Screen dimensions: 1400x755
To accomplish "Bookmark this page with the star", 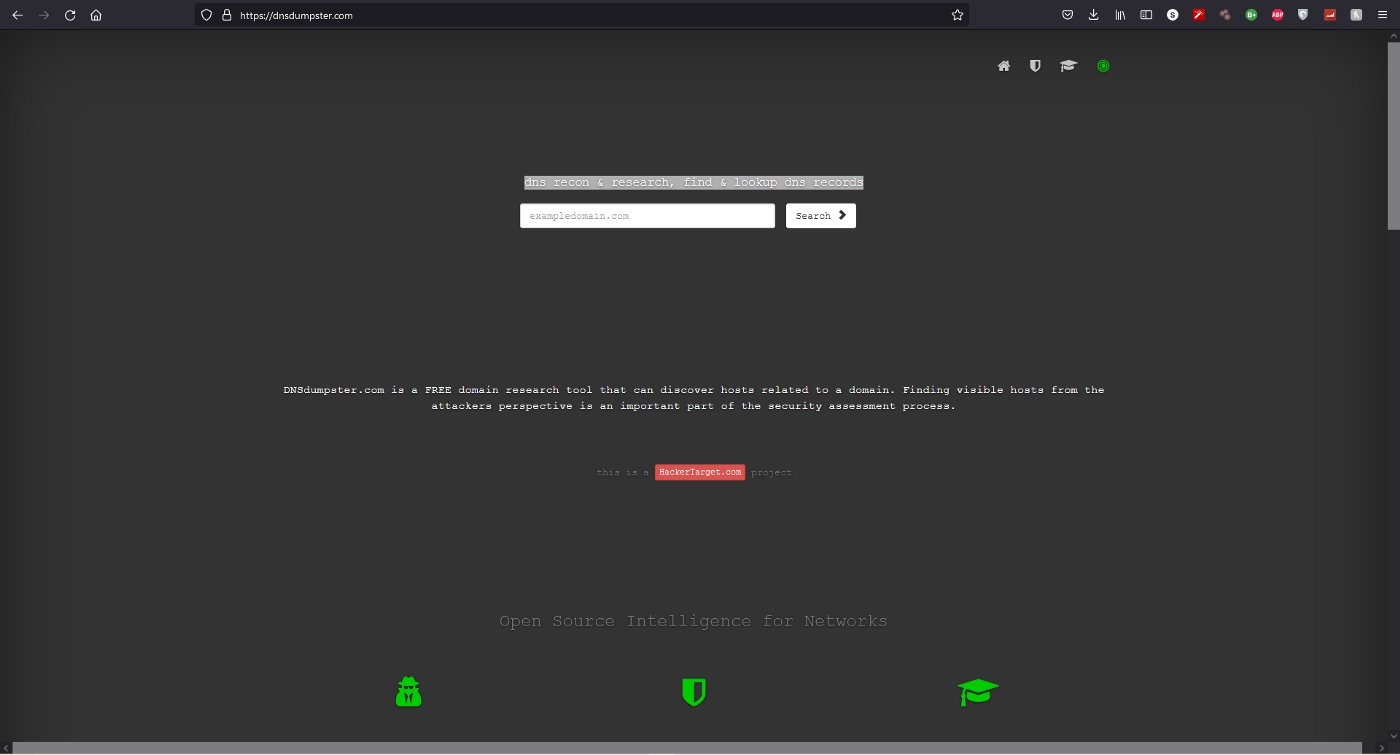I will [957, 15].
